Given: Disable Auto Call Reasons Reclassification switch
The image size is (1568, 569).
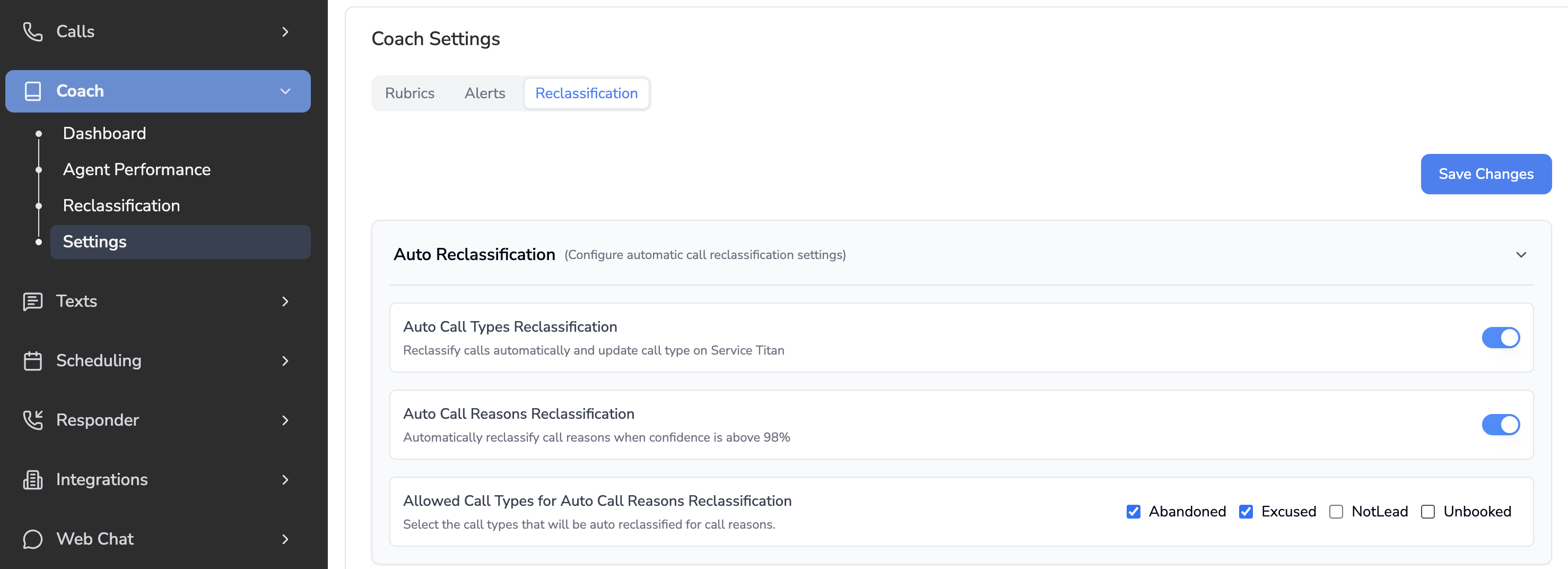Looking at the screenshot, I should (x=1500, y=425).
